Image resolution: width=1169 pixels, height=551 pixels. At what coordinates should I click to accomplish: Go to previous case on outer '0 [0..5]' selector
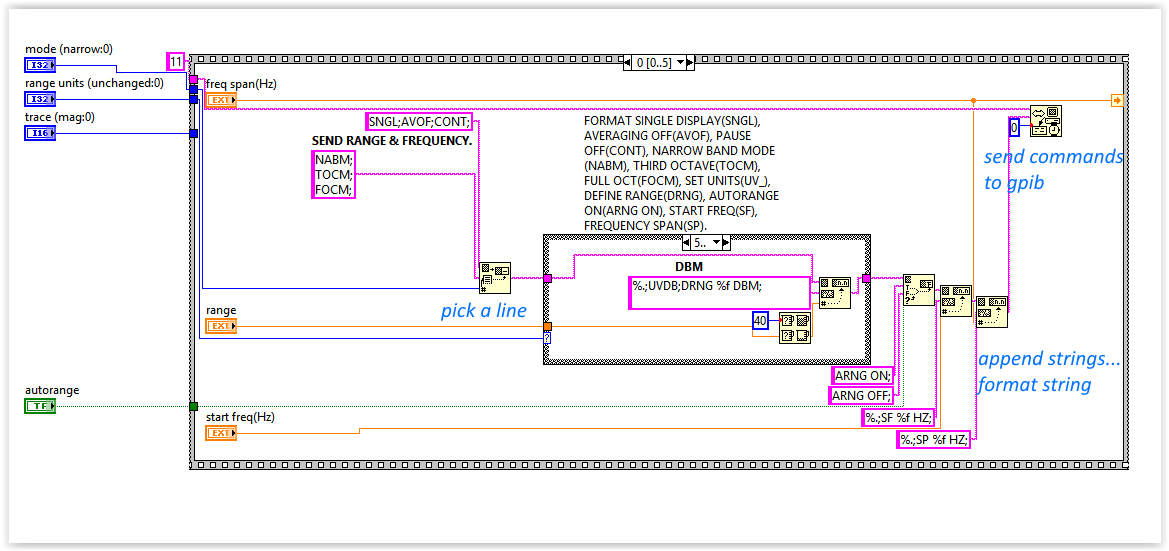pyautogui.click(x=628, y=63)
